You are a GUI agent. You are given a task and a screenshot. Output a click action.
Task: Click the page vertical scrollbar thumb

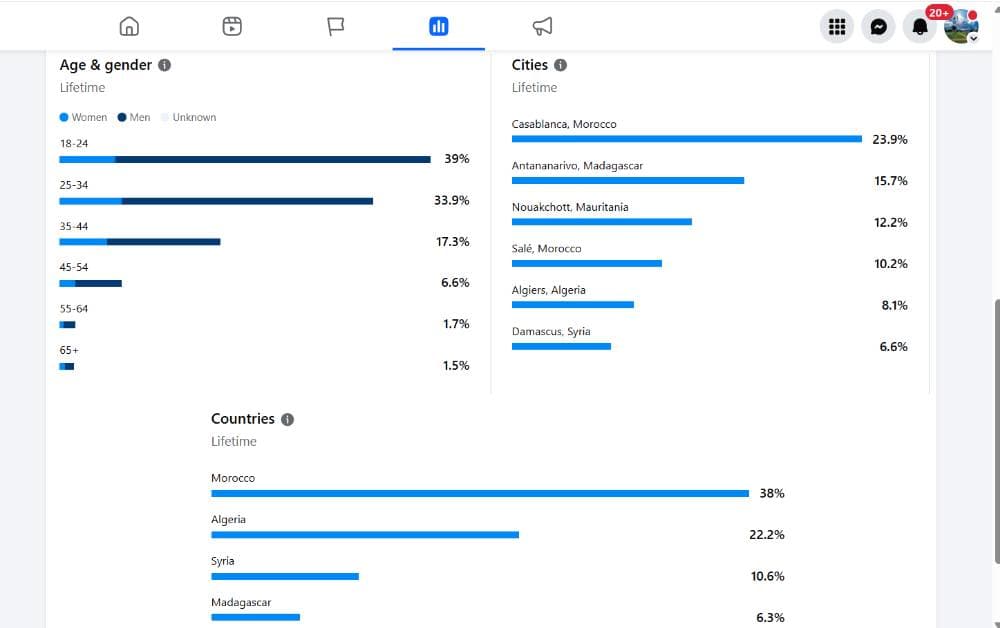tap(997, 431)
